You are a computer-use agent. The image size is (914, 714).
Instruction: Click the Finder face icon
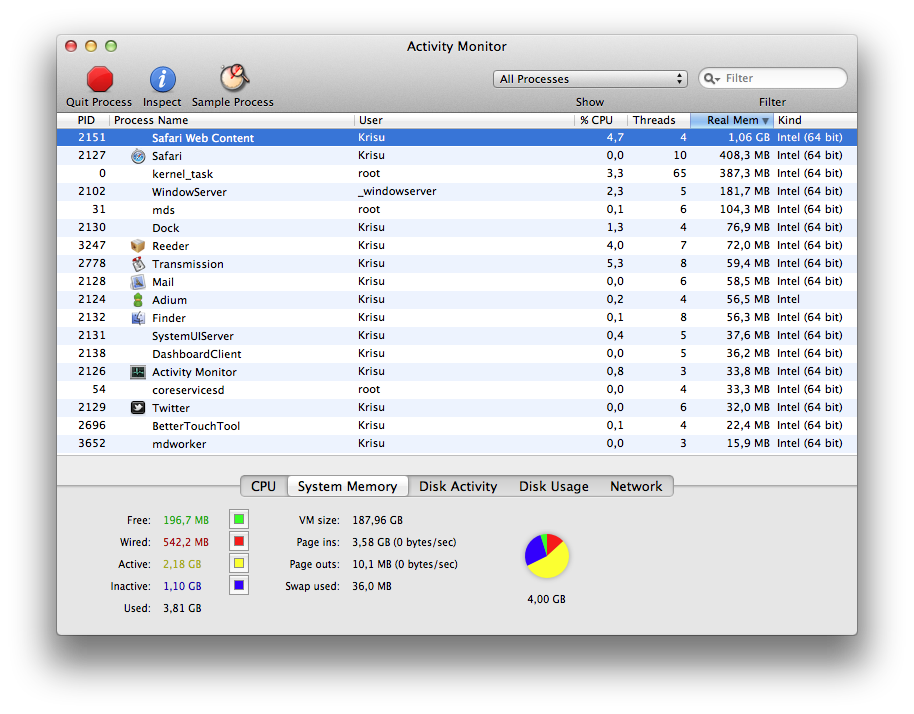click(x=138, y=318)
